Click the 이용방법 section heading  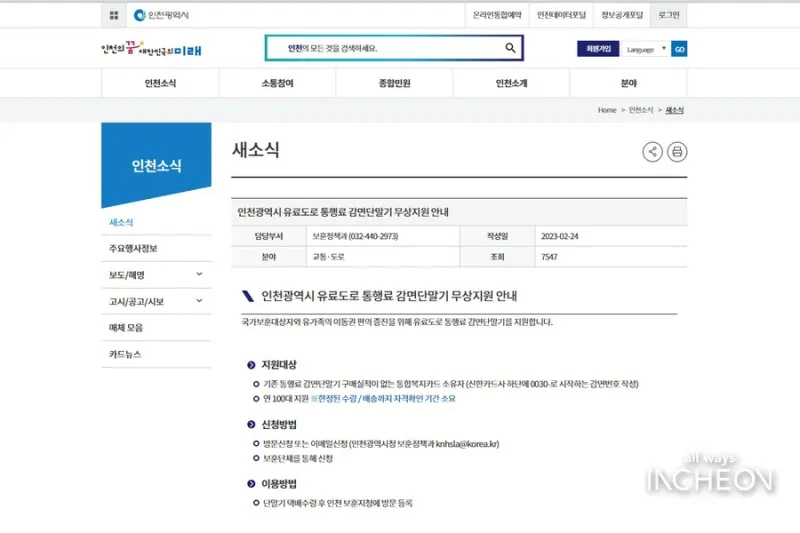[279, 484]
